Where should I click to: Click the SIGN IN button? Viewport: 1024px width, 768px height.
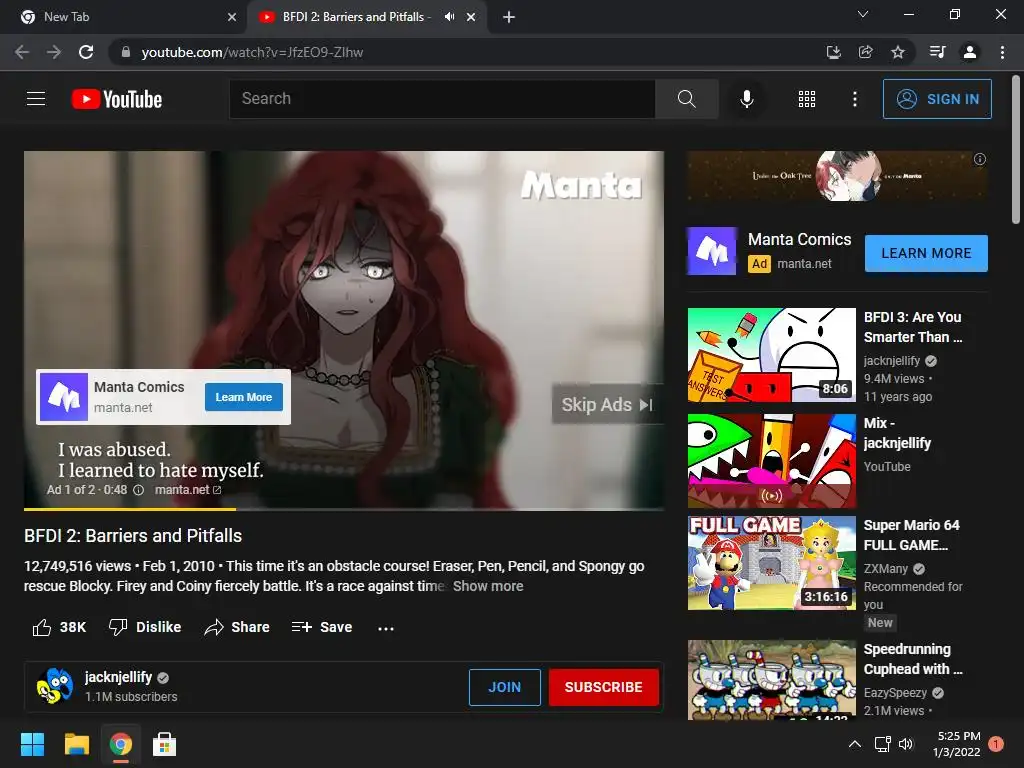point(937,99)
